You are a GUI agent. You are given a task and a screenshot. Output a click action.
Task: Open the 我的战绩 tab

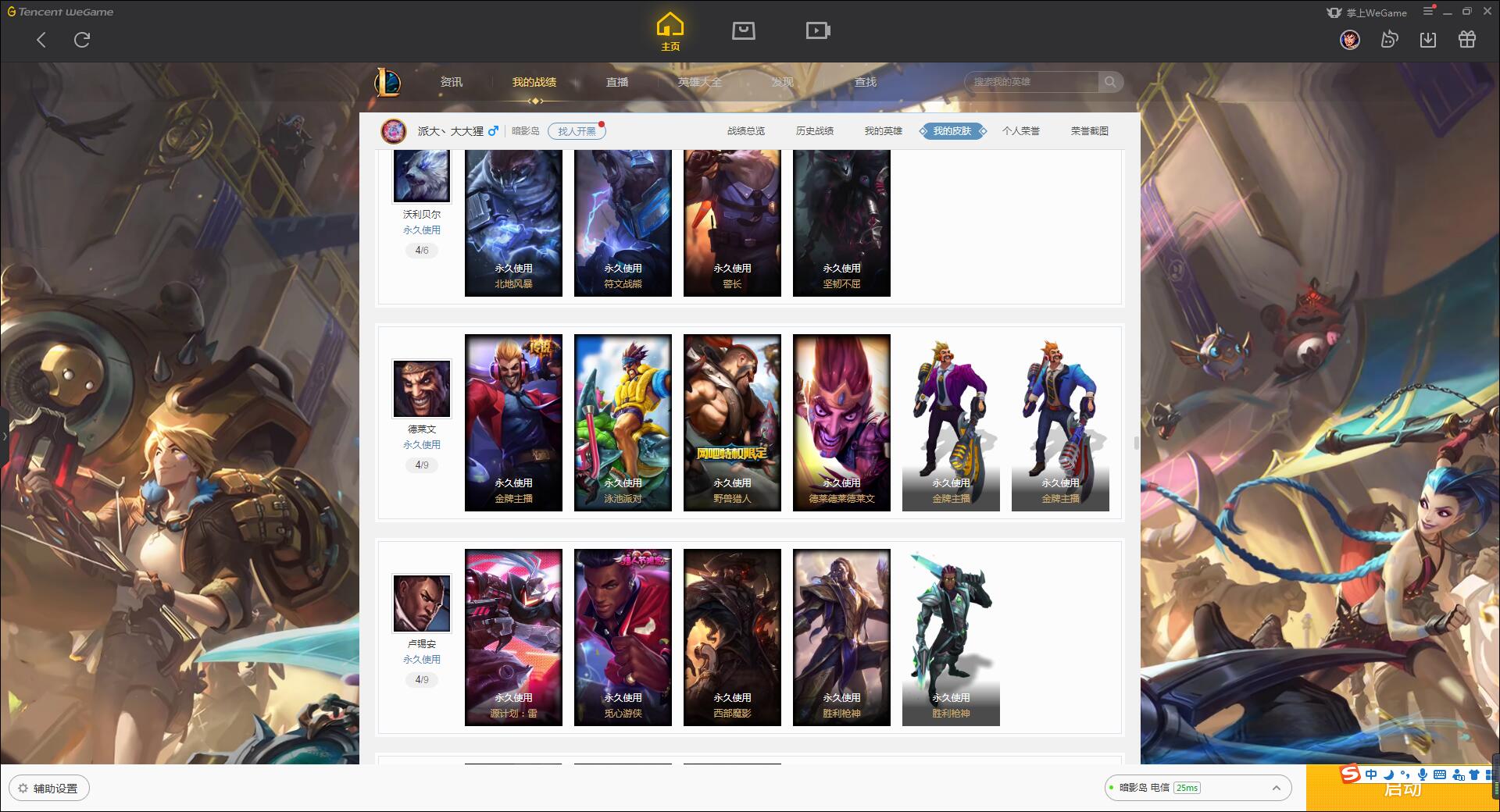(534, 82)
